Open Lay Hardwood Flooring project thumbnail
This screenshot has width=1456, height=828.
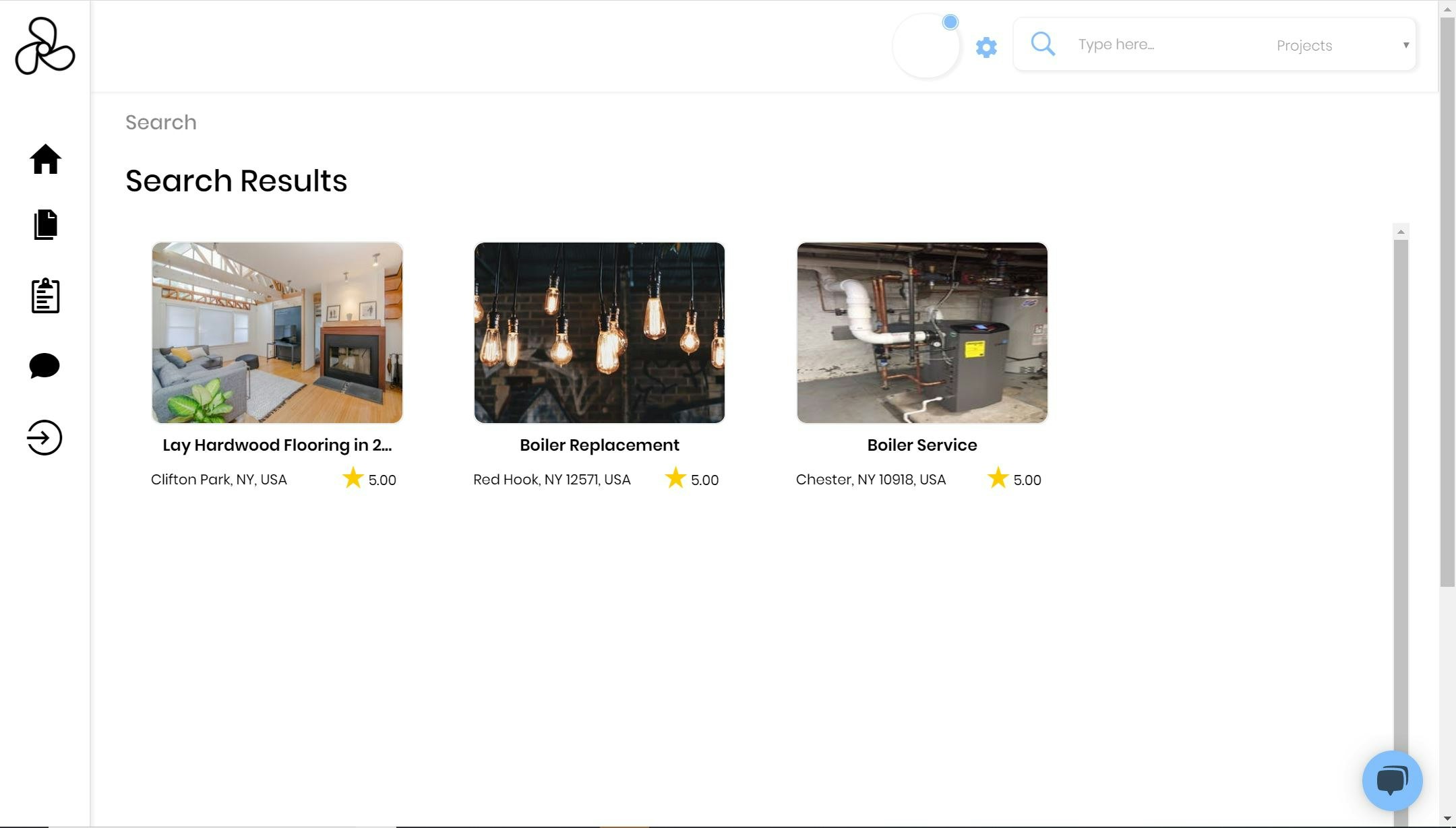click(277, 333)
